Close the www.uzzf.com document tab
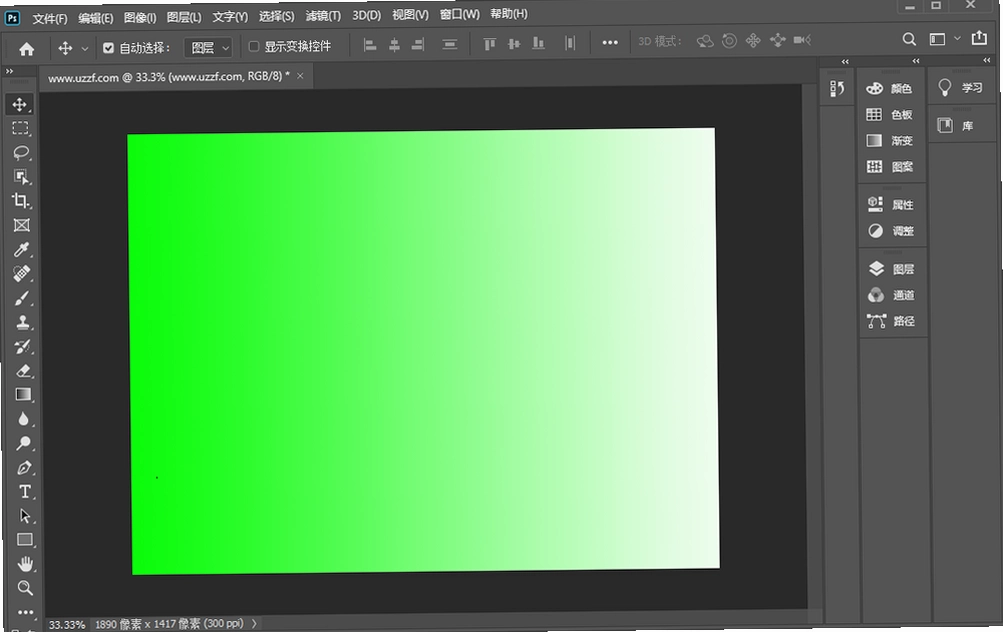Viewport: 1003px width, 632px height. coord(300,75)
